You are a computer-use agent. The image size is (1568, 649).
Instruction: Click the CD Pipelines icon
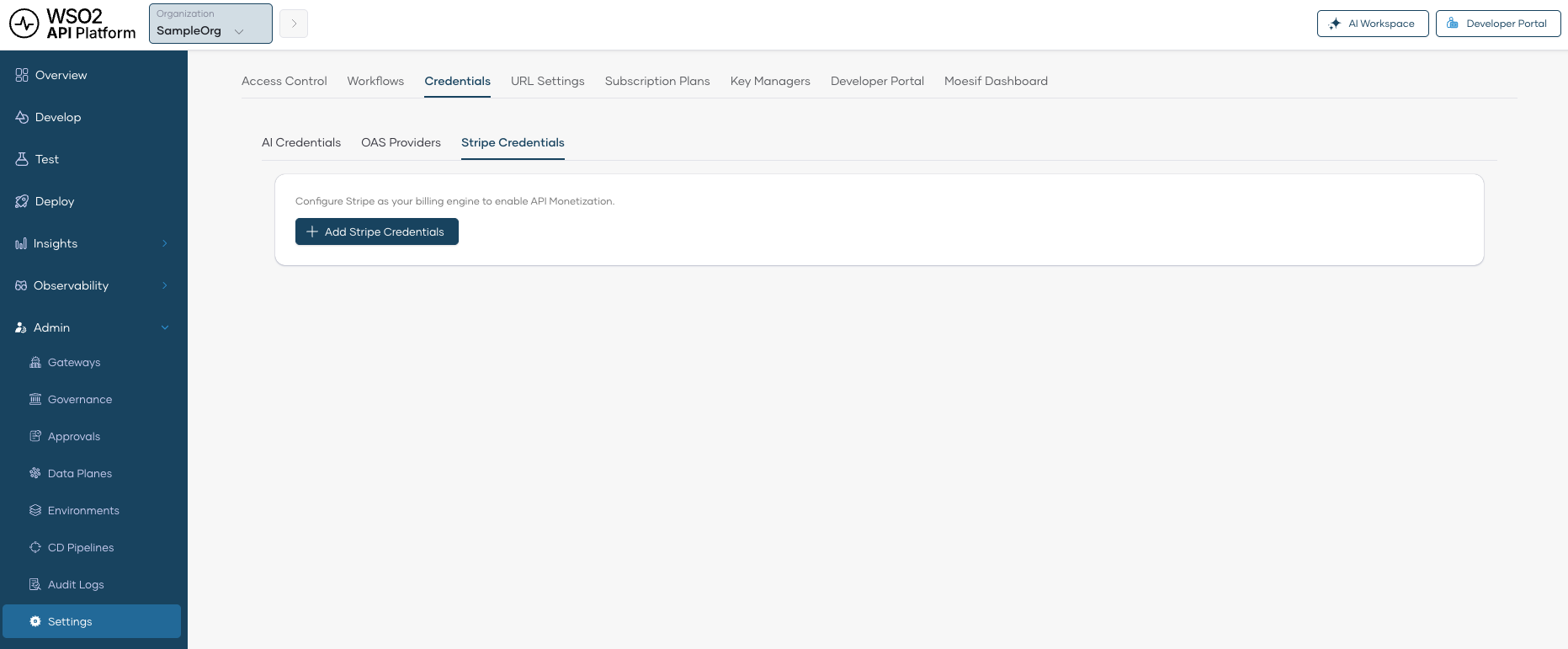pyautogui.click(x=35, y=548)
